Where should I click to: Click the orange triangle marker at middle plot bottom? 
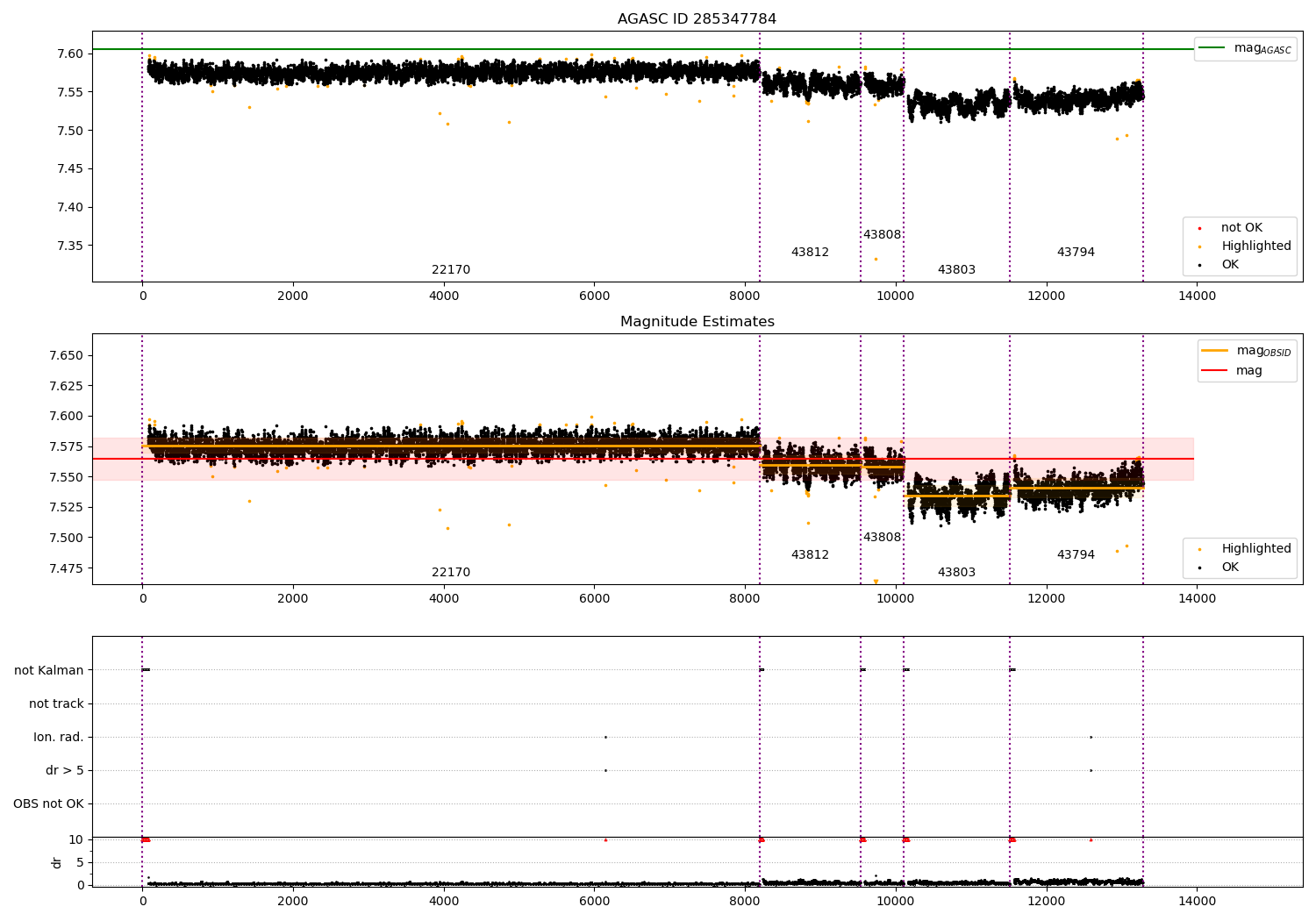[x=876, y=582]
